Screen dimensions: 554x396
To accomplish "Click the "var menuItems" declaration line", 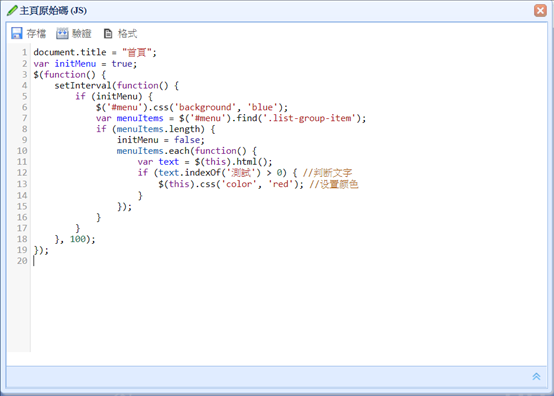I will point(231,118).
